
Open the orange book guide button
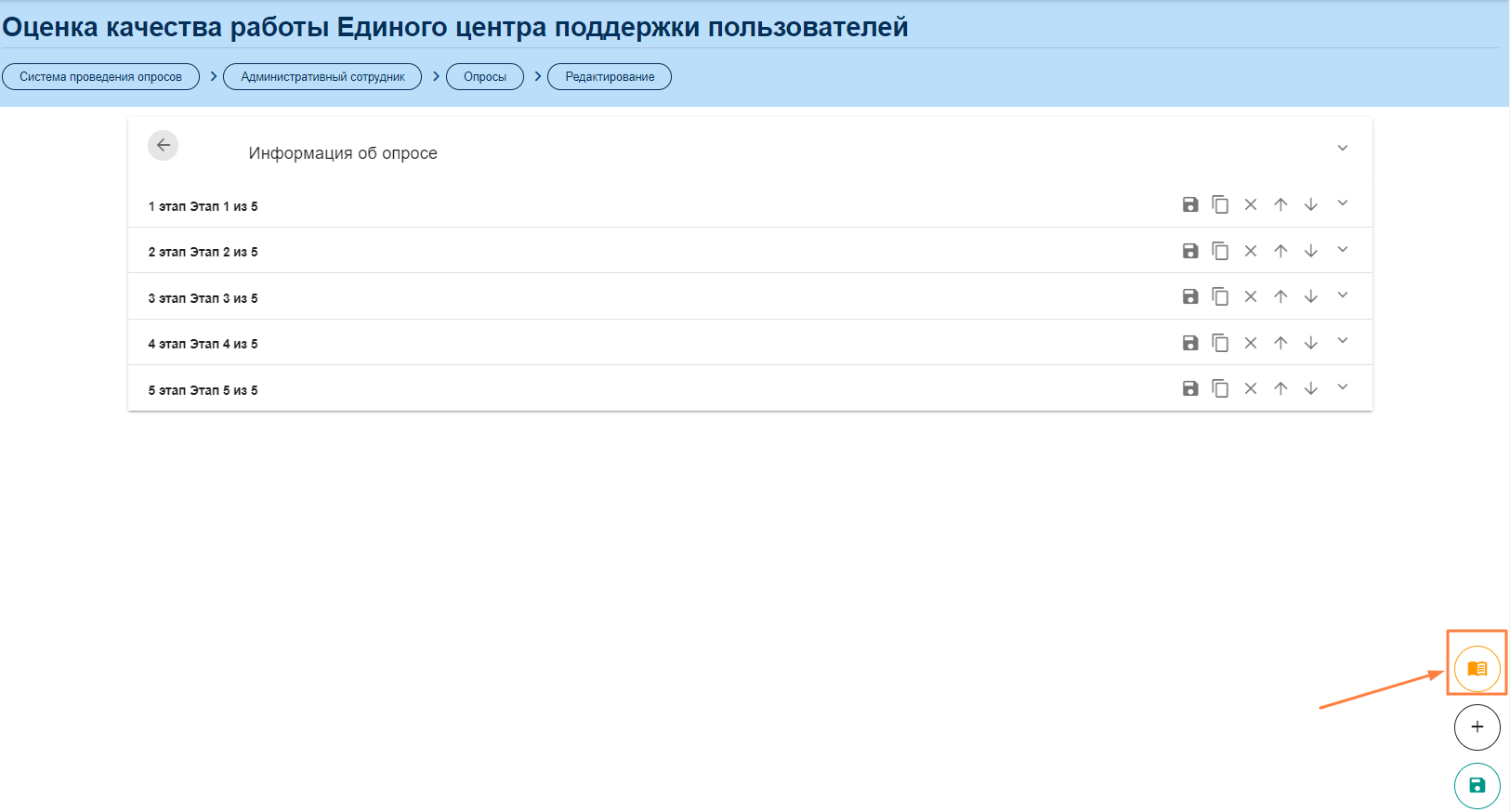[1477, 668]
